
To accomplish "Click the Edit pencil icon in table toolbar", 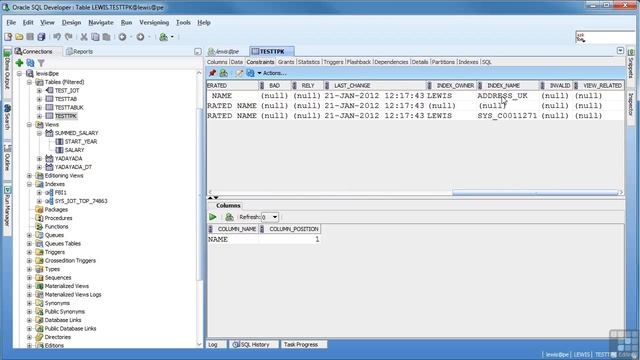I will pyautogui.click(x=239, y=73).
